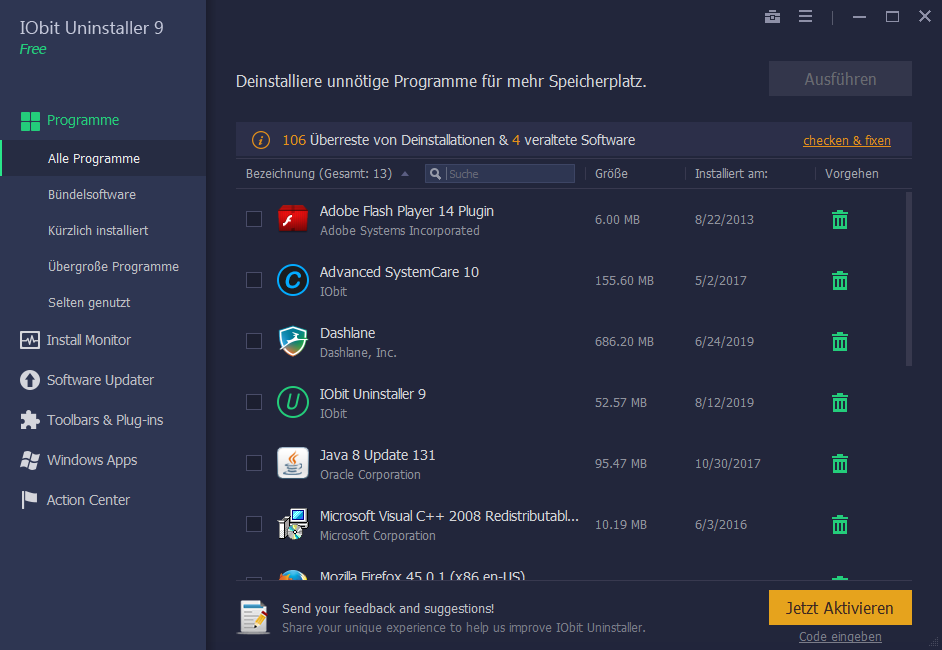Click the Java coffee cup icon

[x=293, y=463]
